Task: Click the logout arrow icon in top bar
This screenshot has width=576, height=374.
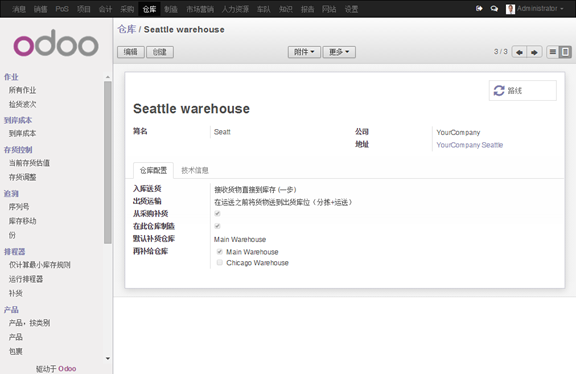Action: pyautogui.click(x=479, y=8)
